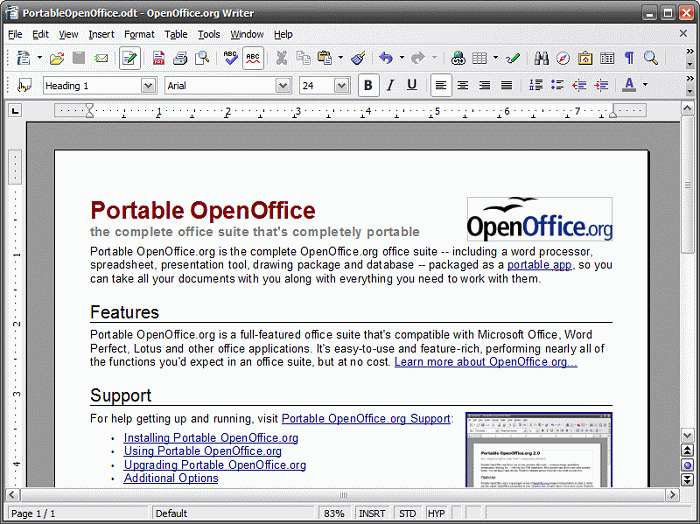
Task: Apply the Font Color A swatch
Action: click(x=629, y=85)
